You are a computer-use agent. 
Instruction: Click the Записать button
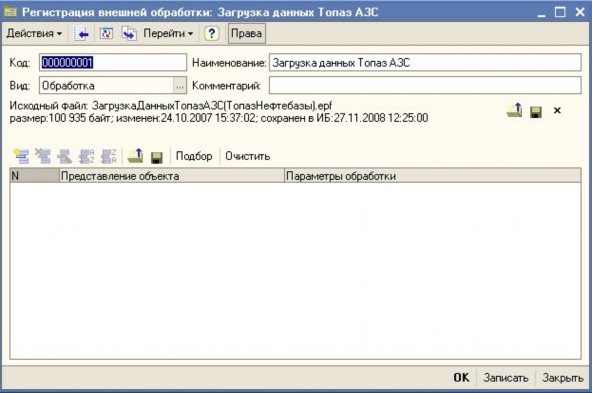click(x=506, y=378)
